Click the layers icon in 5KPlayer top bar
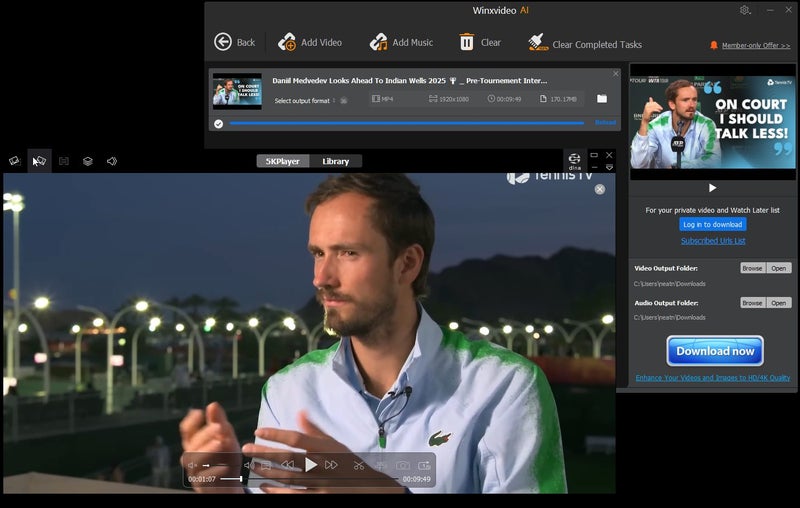This screenshot has height=508, width=800. pos(88,161)
